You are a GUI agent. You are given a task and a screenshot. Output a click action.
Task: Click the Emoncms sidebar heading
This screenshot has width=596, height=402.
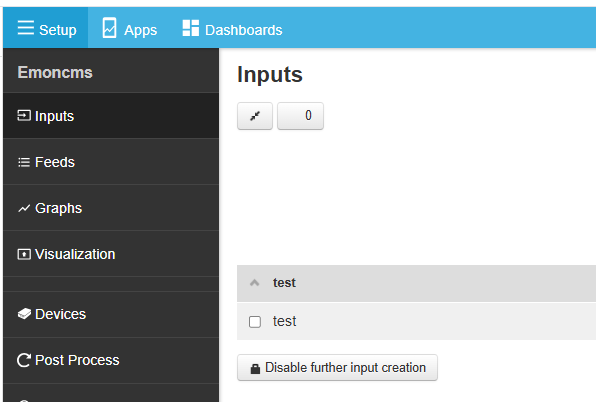[x=55, y=72]
